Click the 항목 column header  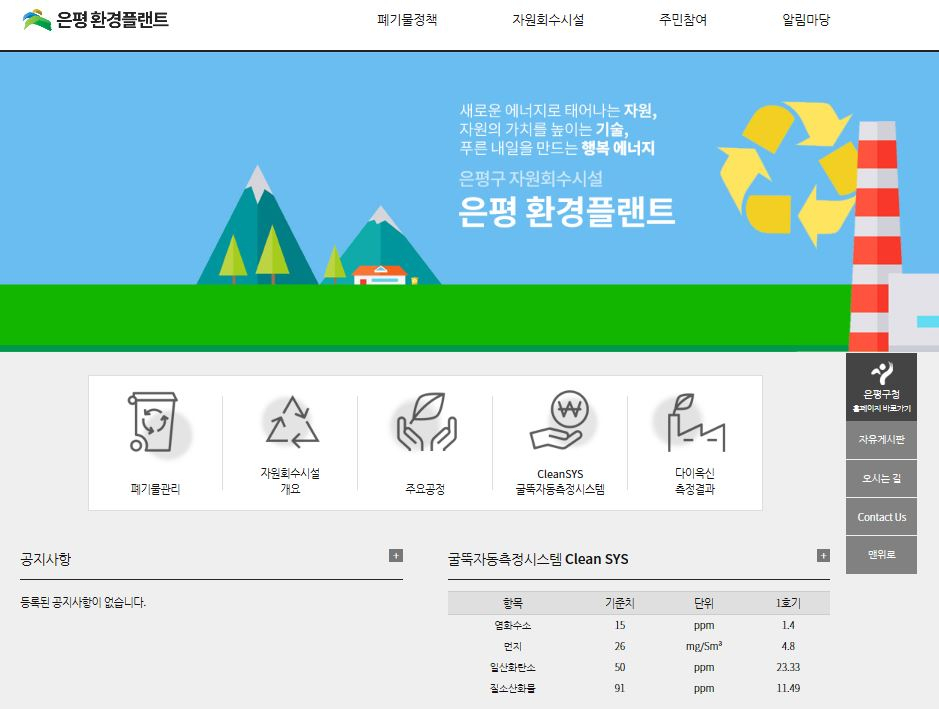point(513,603)
